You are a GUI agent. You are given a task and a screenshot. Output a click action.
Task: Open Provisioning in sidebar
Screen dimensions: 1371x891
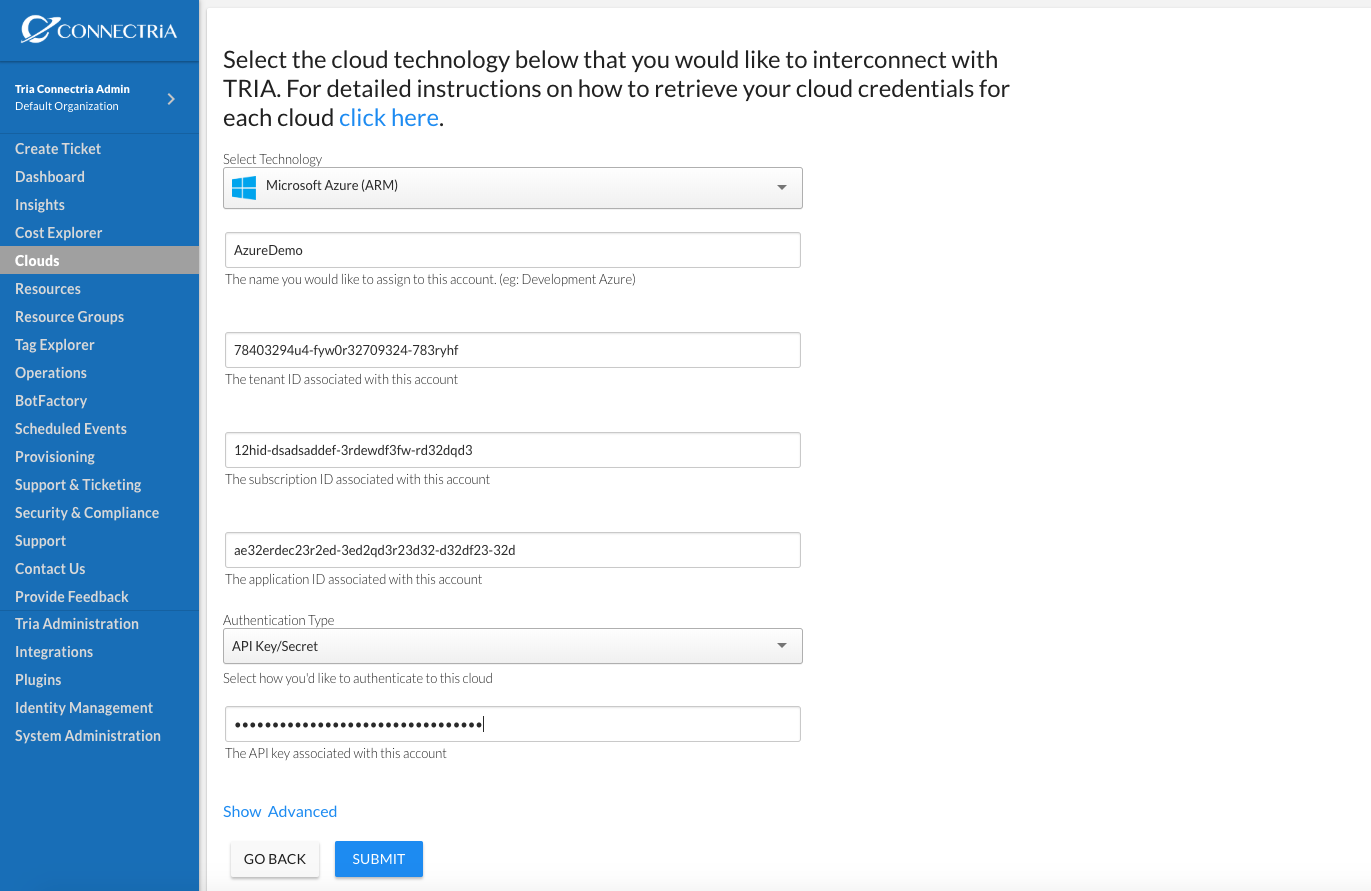(55, 457)
